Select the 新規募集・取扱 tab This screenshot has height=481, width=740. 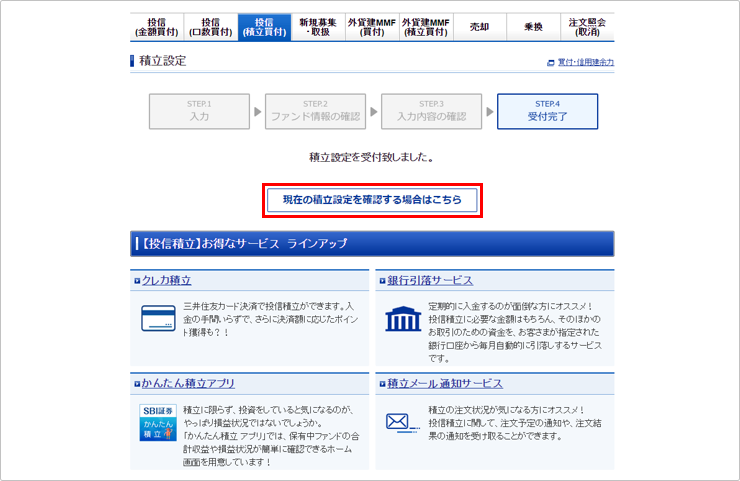318,27
